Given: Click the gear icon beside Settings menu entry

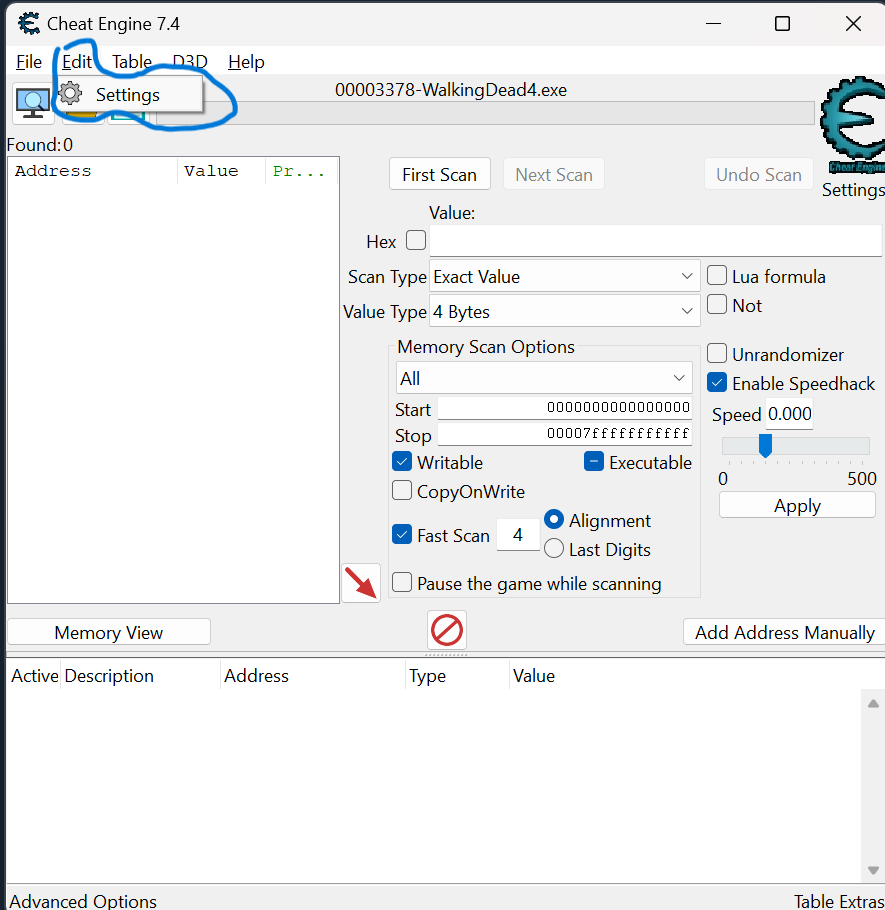Looking at the screenshot, I should pos(71,93).
